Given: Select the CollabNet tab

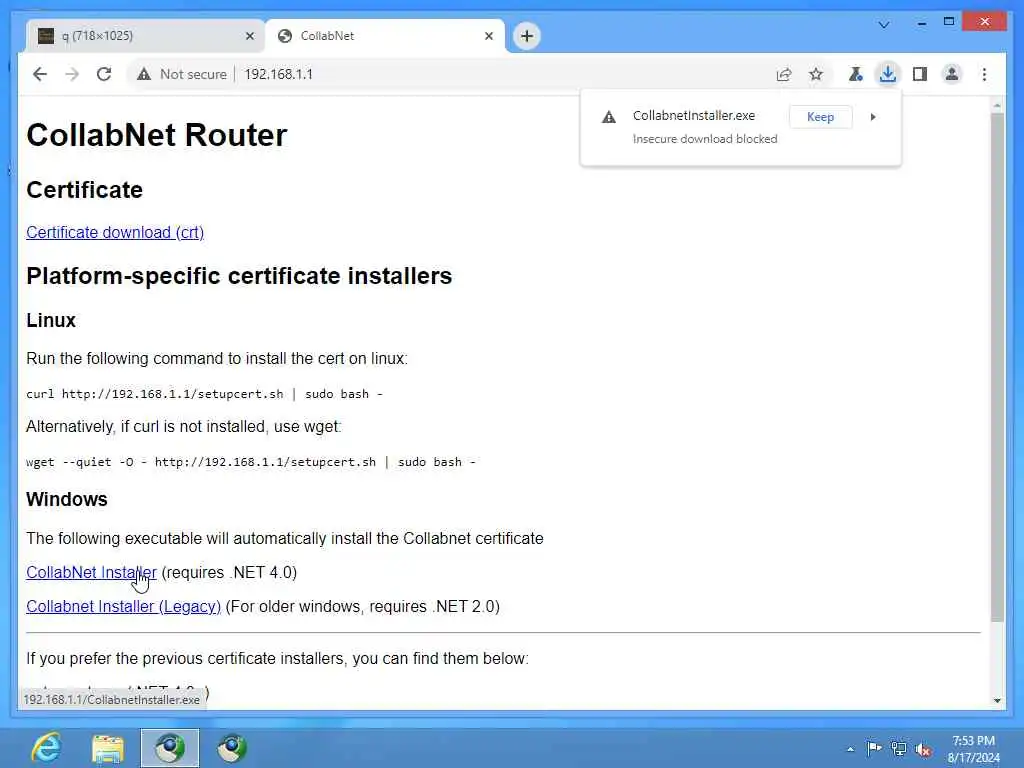Looking at the screenshot, I should click(385, 36).
